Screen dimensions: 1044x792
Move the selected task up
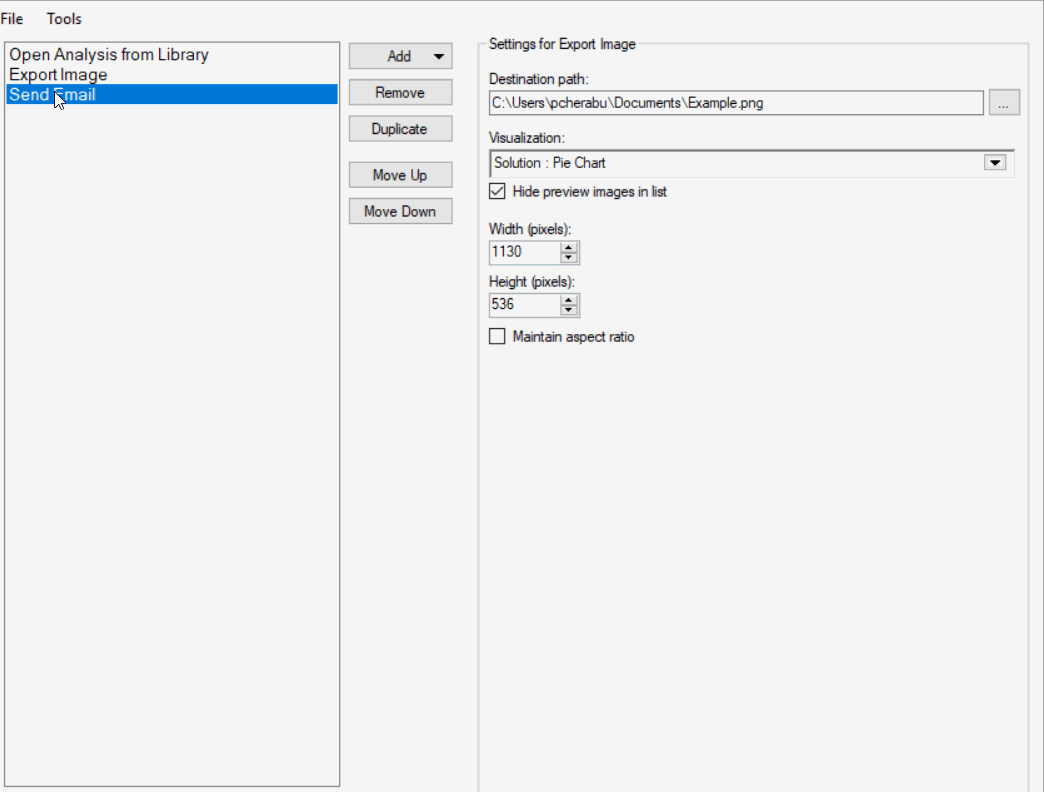click(x=400, y=175)
